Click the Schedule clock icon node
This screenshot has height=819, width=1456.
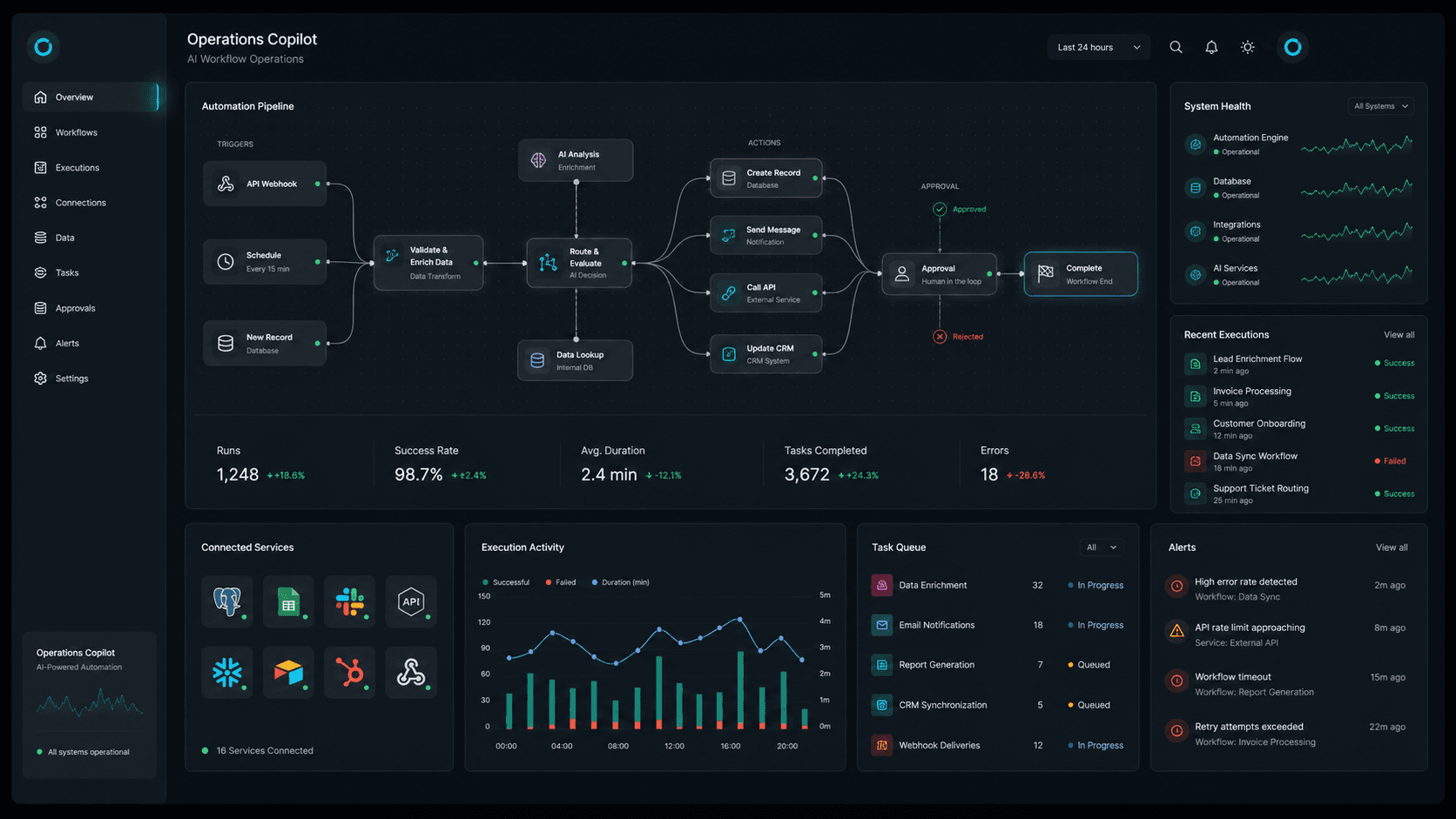pos(226,262)
